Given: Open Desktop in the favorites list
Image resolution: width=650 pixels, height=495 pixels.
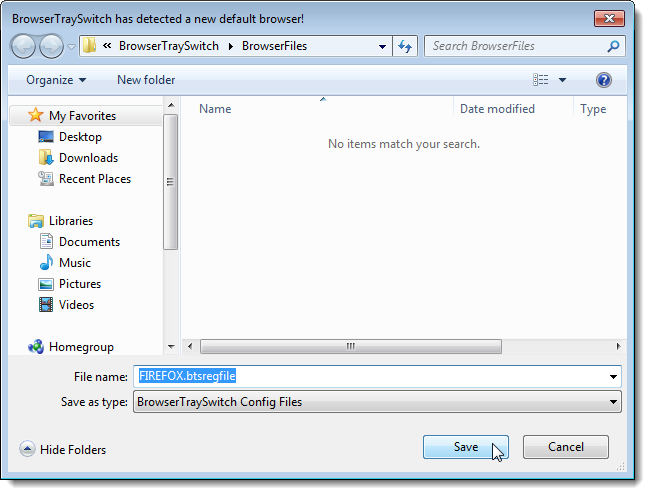Looking at the screenshot, I should [x=80, y=137].
